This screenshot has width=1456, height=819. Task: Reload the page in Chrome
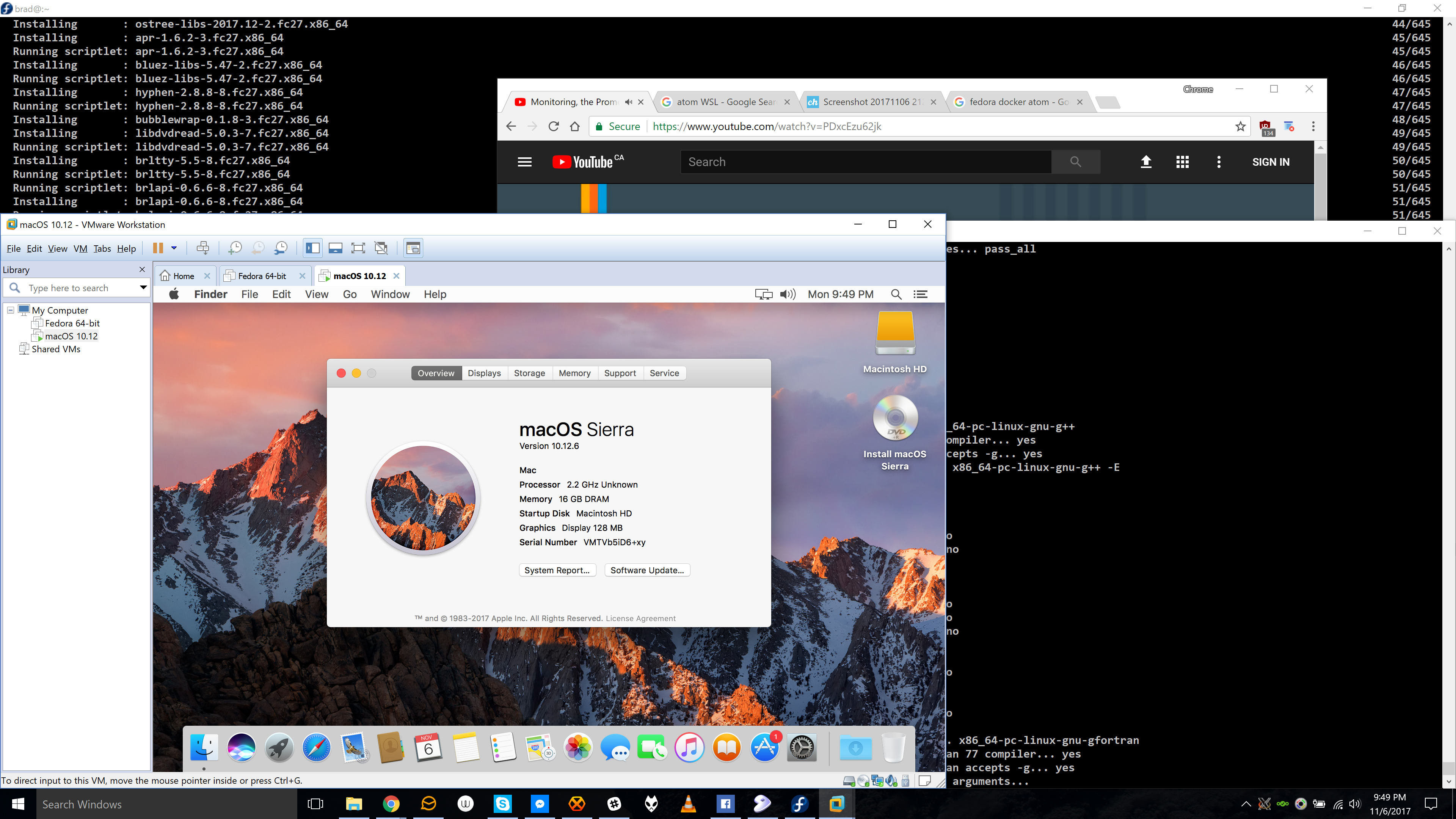point(554,127)
